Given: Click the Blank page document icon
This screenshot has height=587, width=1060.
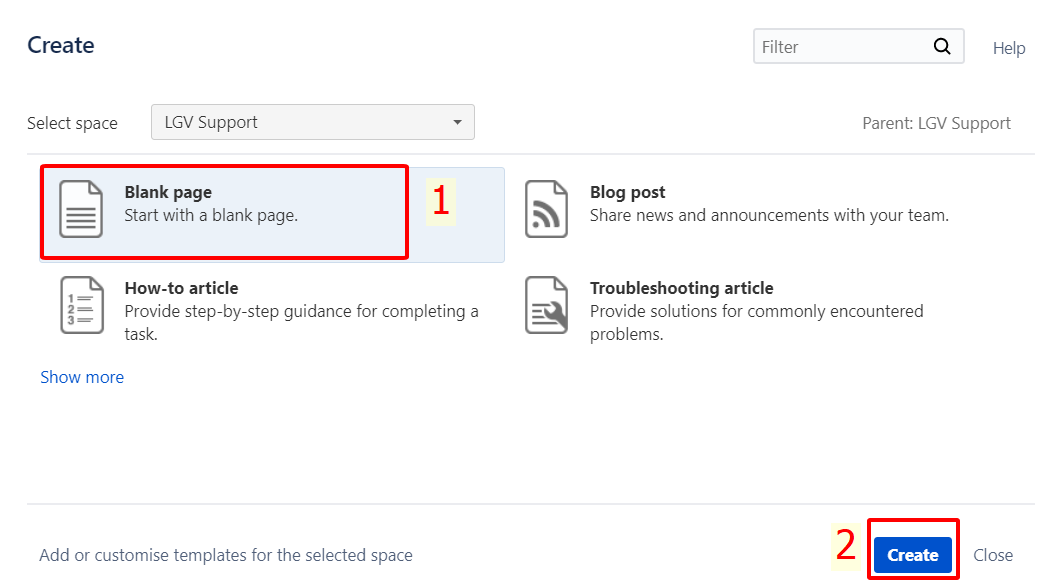Looking at the screenshot, I should (x=81, y=209).
